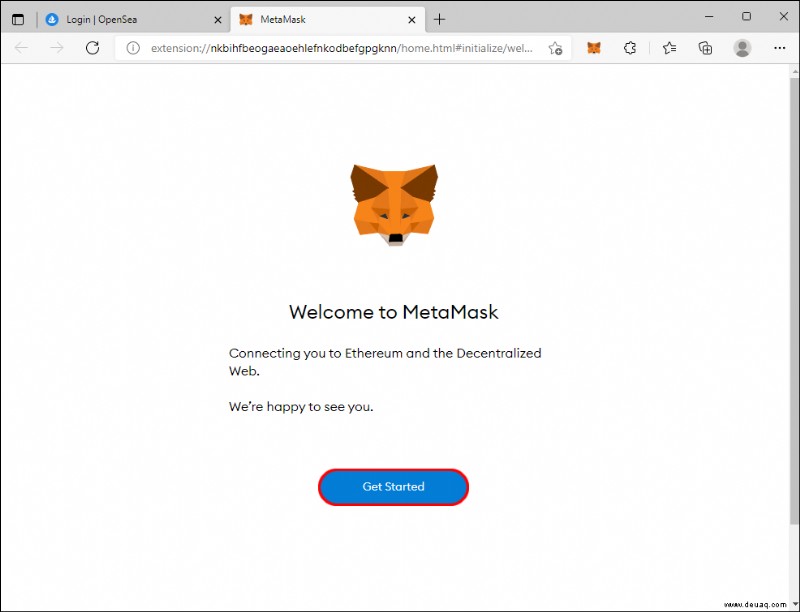Image resolution: width=800 pixels, height=612 pixels.
Task: Click the vertical page scrollbar
Action: [x=794, y=301]
